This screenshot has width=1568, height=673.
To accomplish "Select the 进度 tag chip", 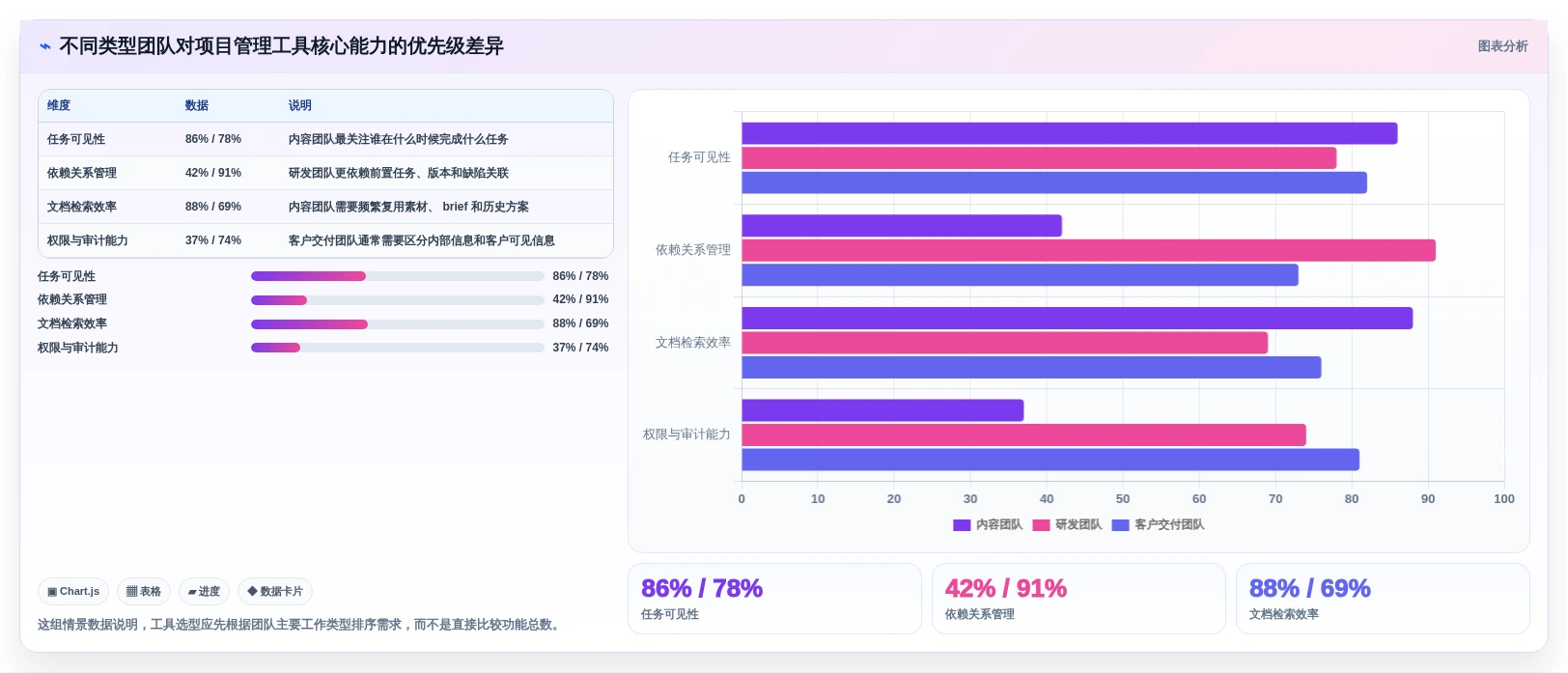I will tap(204, 592).
